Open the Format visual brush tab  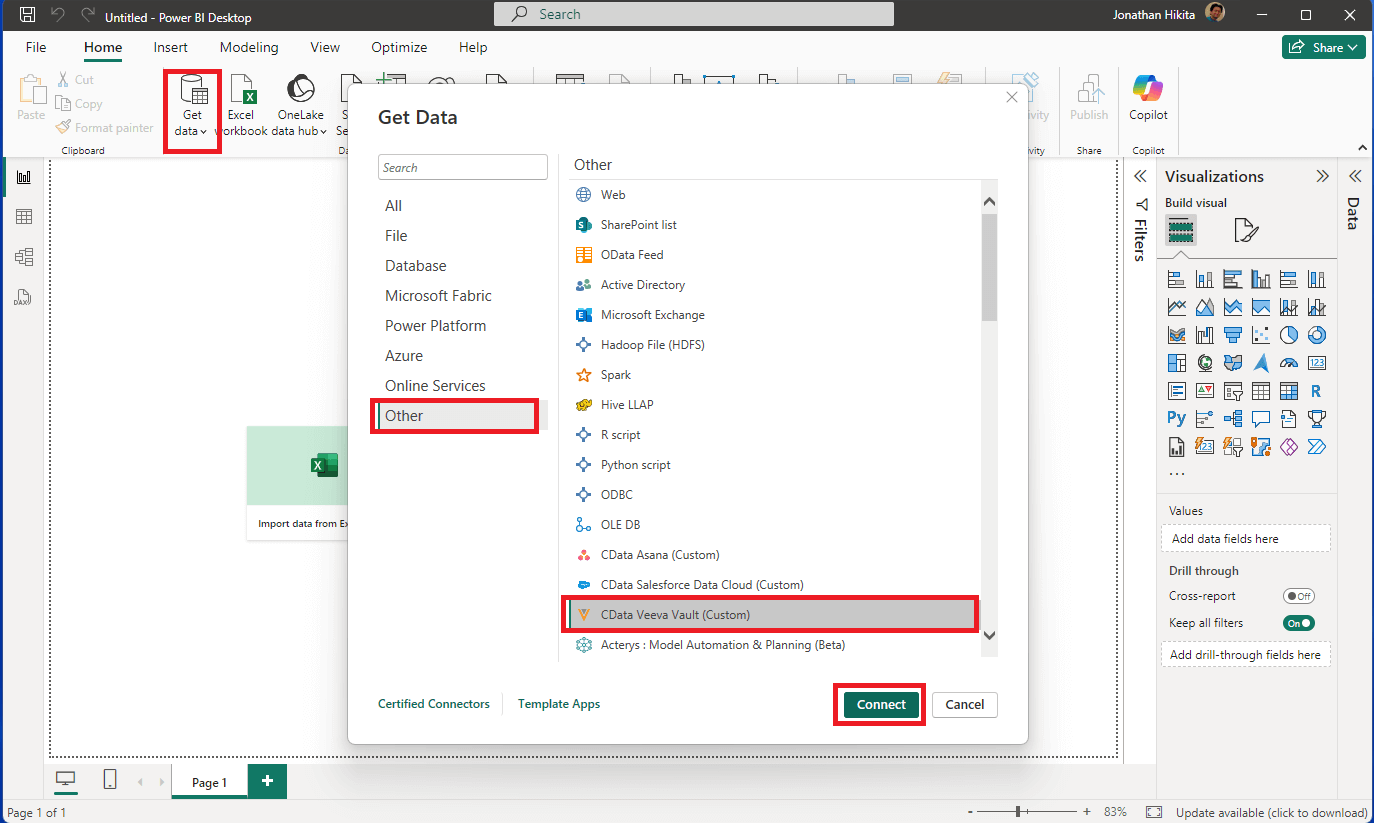tap(1246, 231)
